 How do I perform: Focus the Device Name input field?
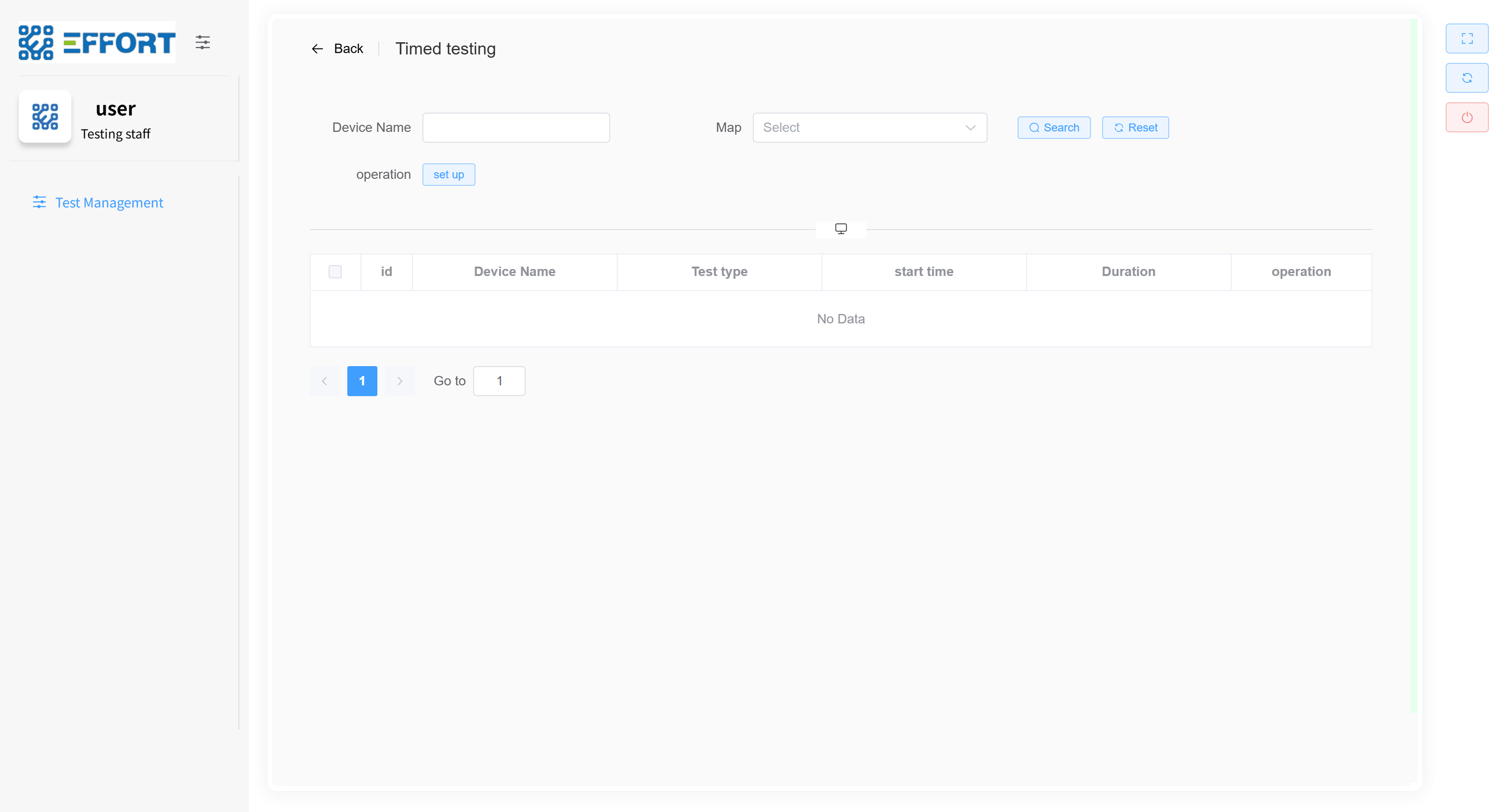pos(515,128)
